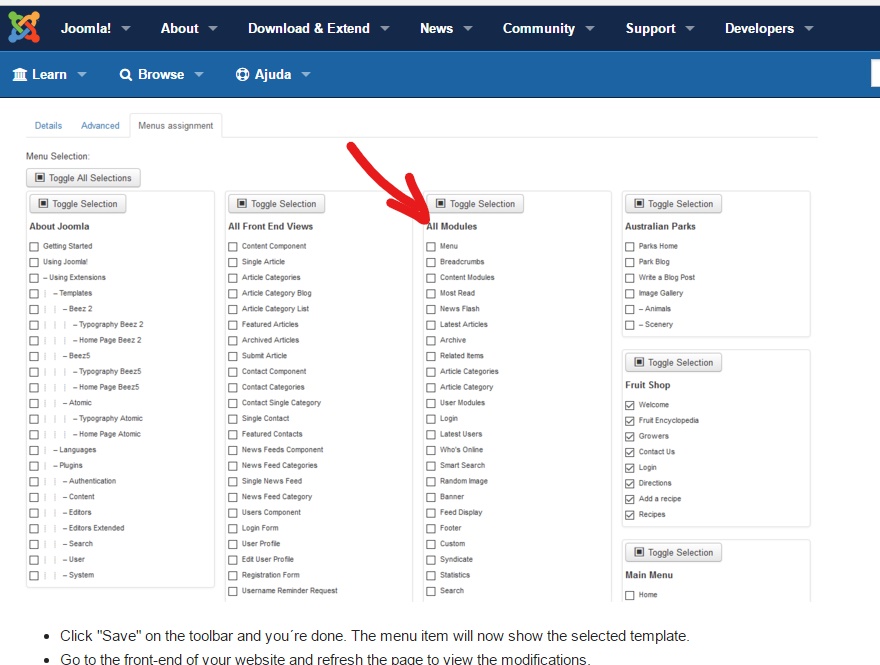Image resolution: width=880 pixels, height=665 pixels.
Task: Click the Learn building icon
Action: (20, 74)
